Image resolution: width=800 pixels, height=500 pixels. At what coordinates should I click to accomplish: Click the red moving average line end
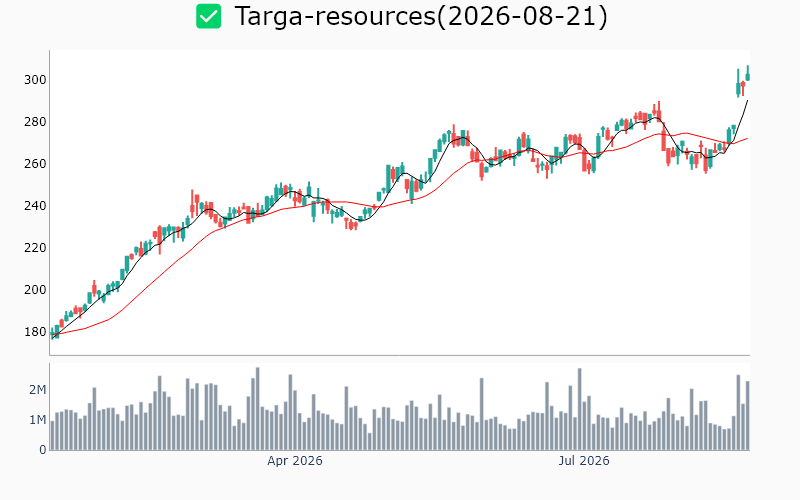(747, 138)
